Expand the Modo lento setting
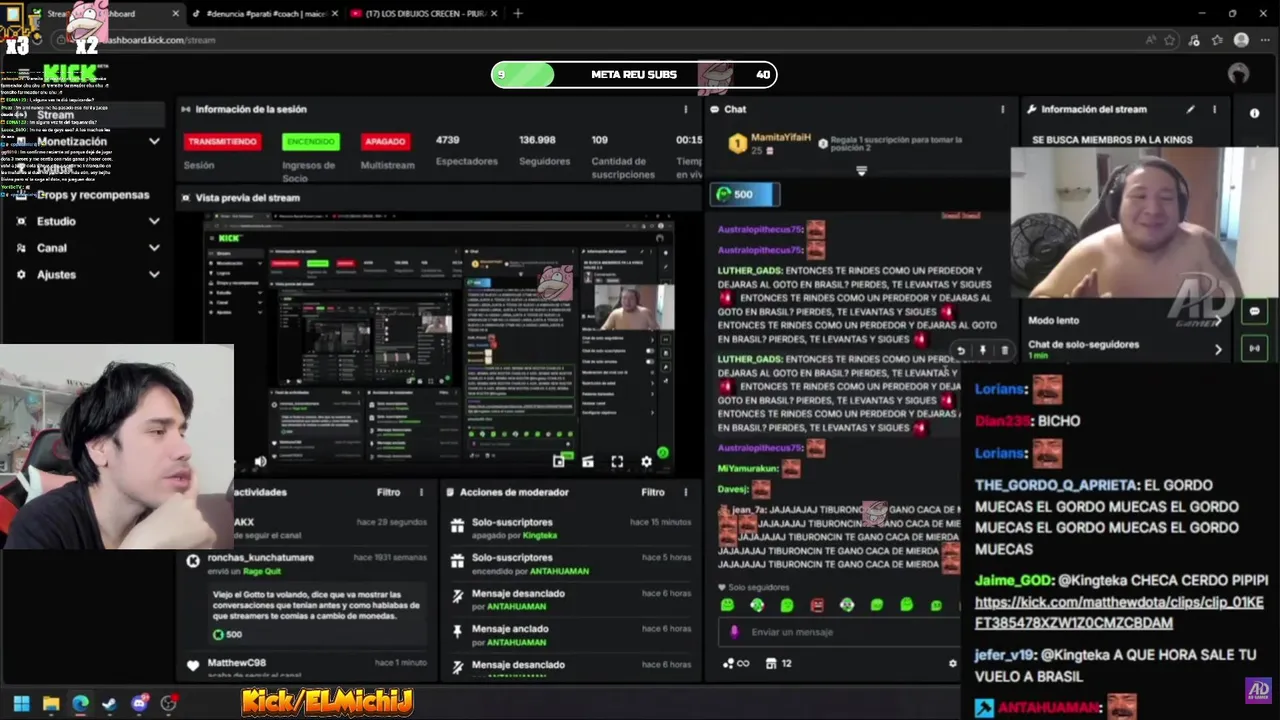This screenshot has height=720, width=1280. pyautogui.click(x=1218, y=321)
